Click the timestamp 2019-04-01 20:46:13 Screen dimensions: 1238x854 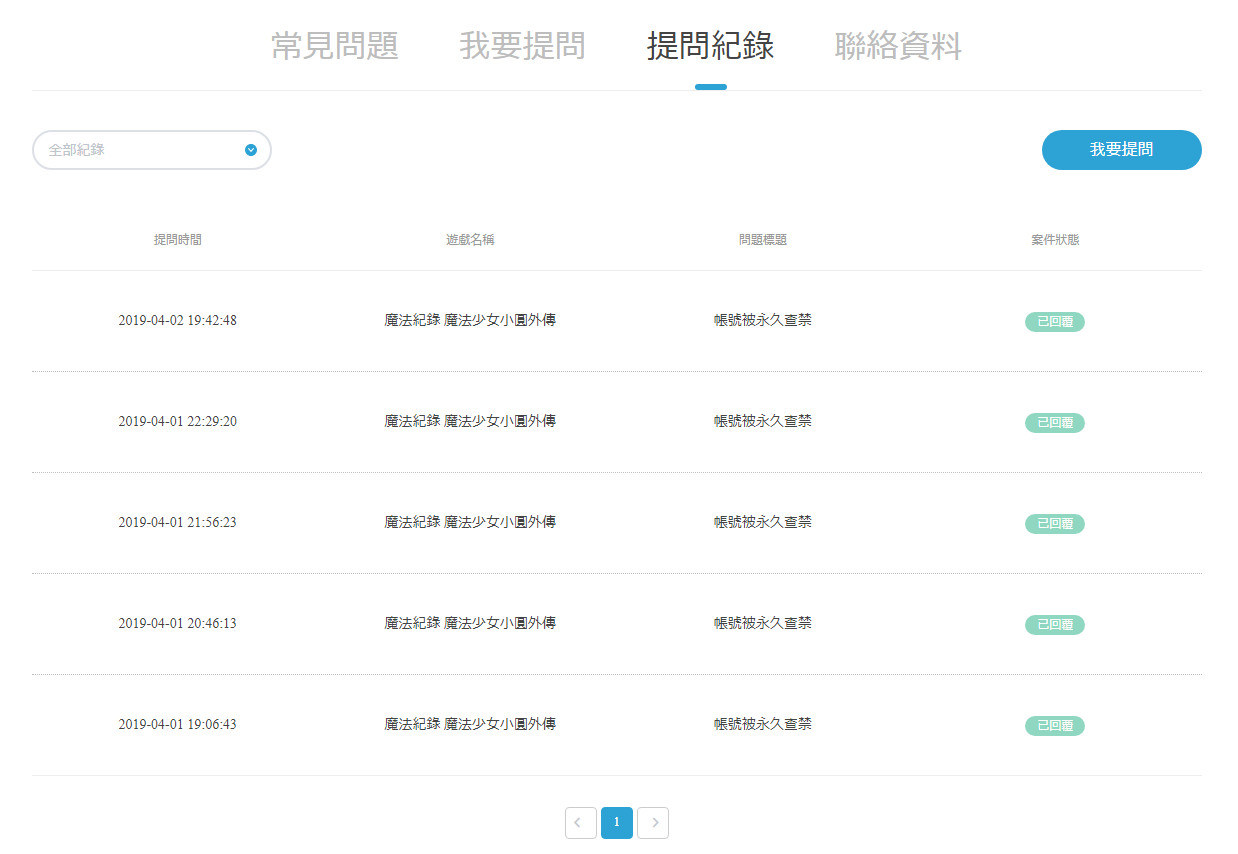pyautogui.click(x=177, y=623)
